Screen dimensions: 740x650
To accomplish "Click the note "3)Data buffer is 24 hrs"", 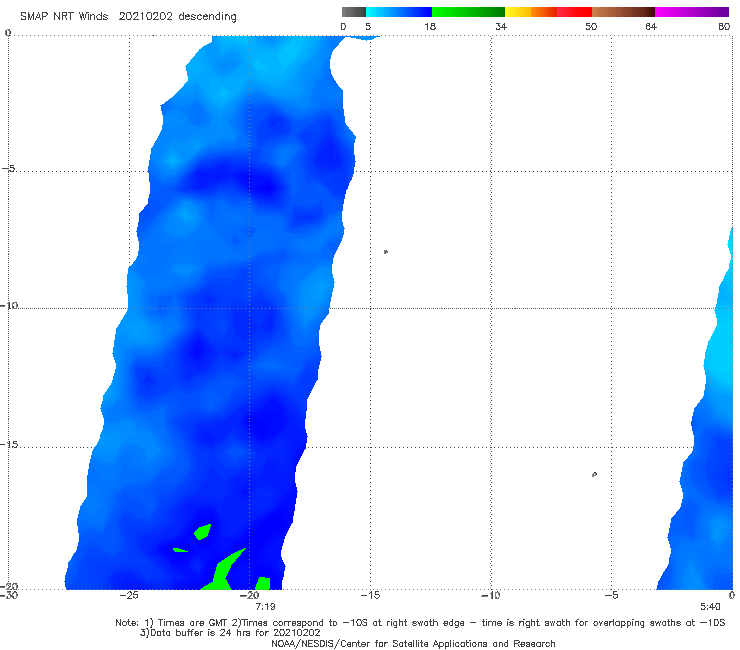I will [x=230, y=633].
